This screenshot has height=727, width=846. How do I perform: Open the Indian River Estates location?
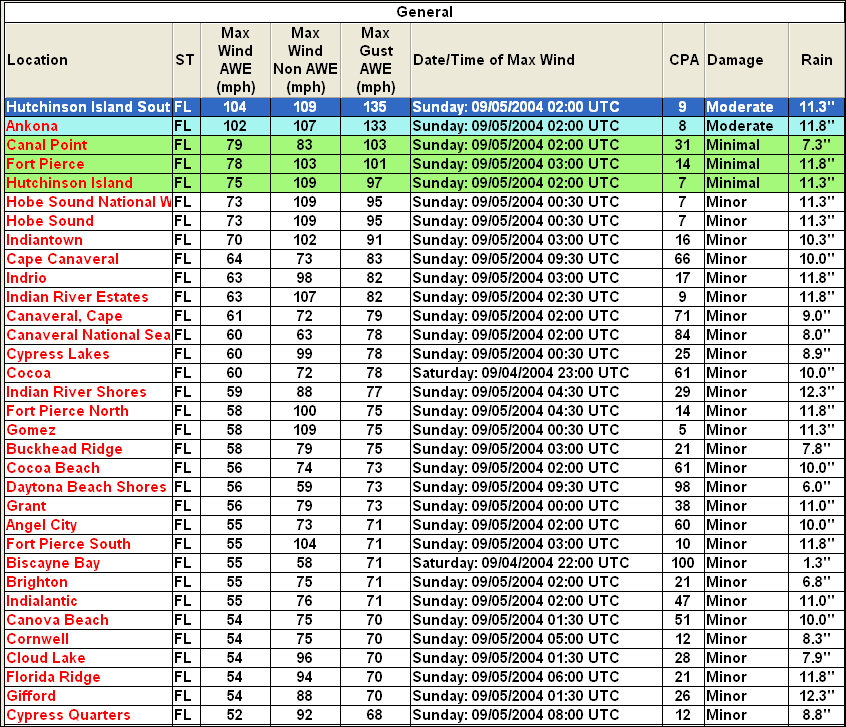[x=77, y=297]
